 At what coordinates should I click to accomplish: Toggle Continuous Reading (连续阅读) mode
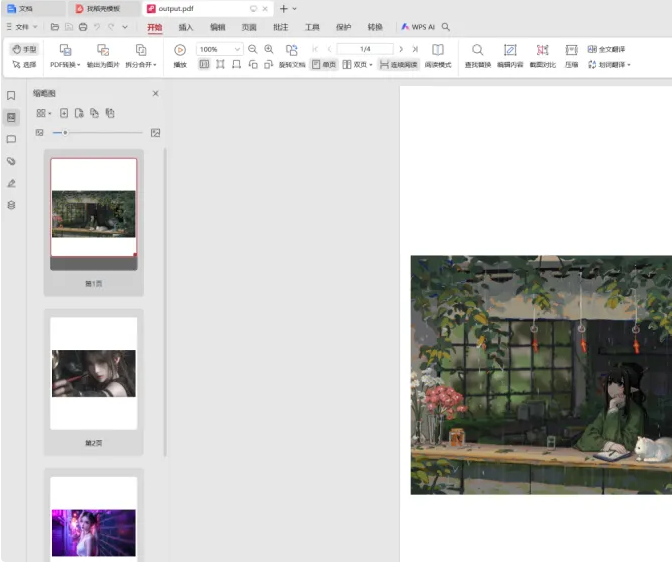pyautogui.click(x=398, y=64)
